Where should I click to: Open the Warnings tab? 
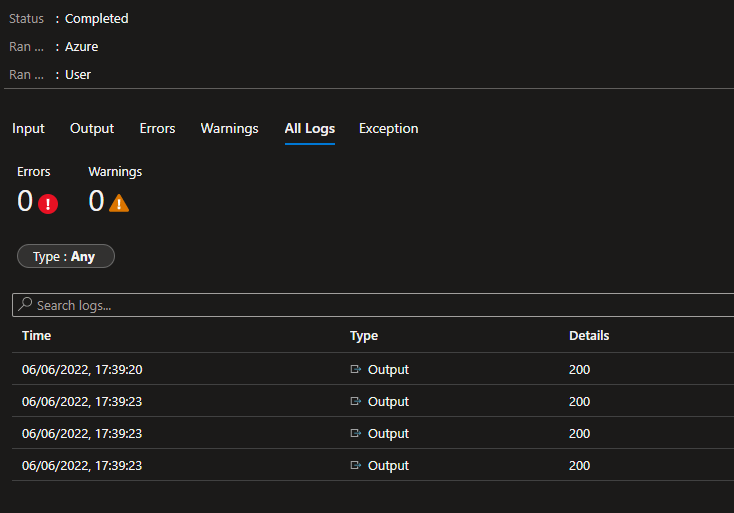229,129
